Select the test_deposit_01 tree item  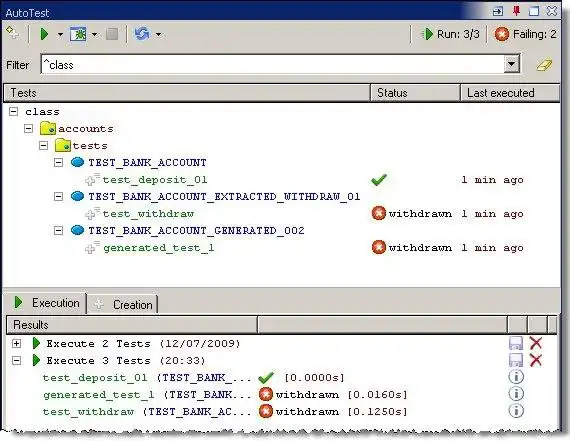point(155,180)
